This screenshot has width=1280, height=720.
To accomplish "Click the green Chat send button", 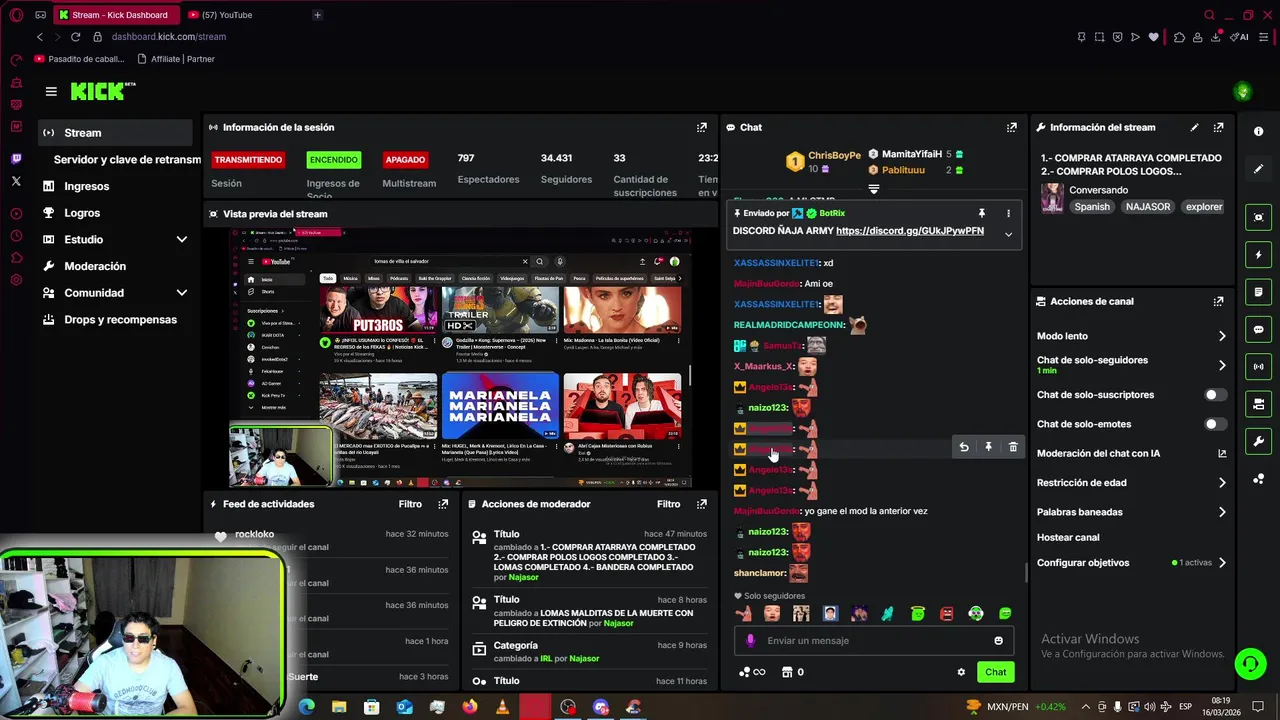I will (x=995, y=672).
